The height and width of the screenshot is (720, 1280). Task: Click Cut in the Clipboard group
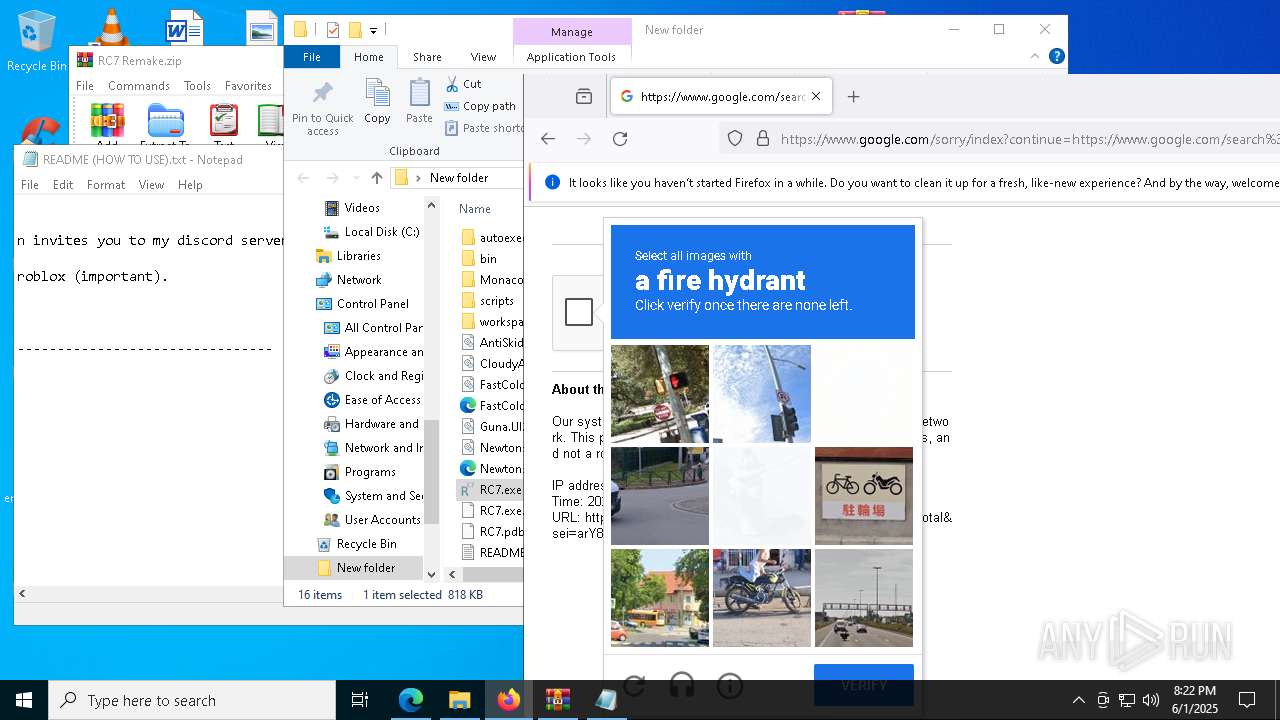coord(464,84)
